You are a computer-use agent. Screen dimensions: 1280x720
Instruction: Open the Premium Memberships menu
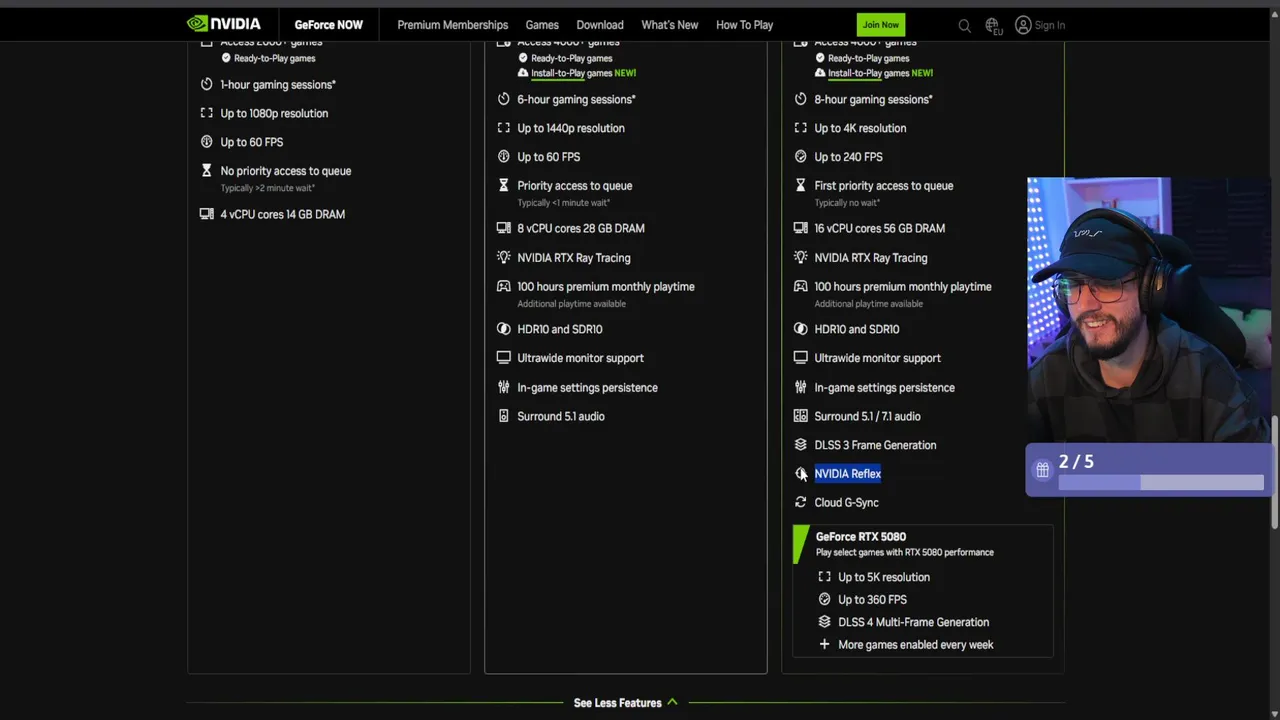pyautogui.click(x=452, y=25)
